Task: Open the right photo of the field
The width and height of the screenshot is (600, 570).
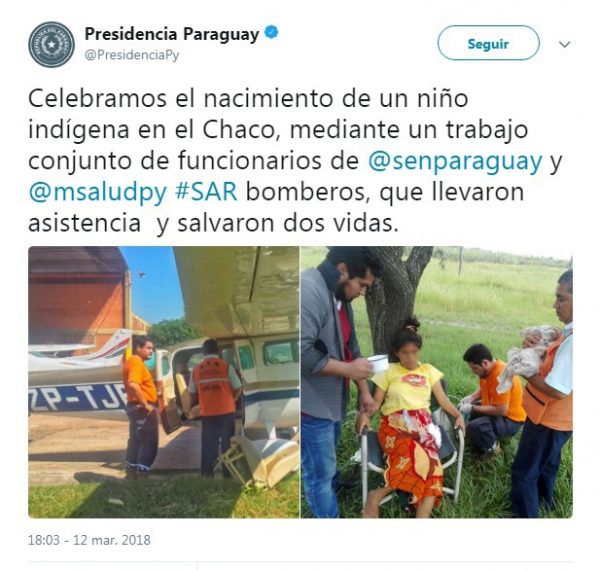Action: tap(437, 382)
